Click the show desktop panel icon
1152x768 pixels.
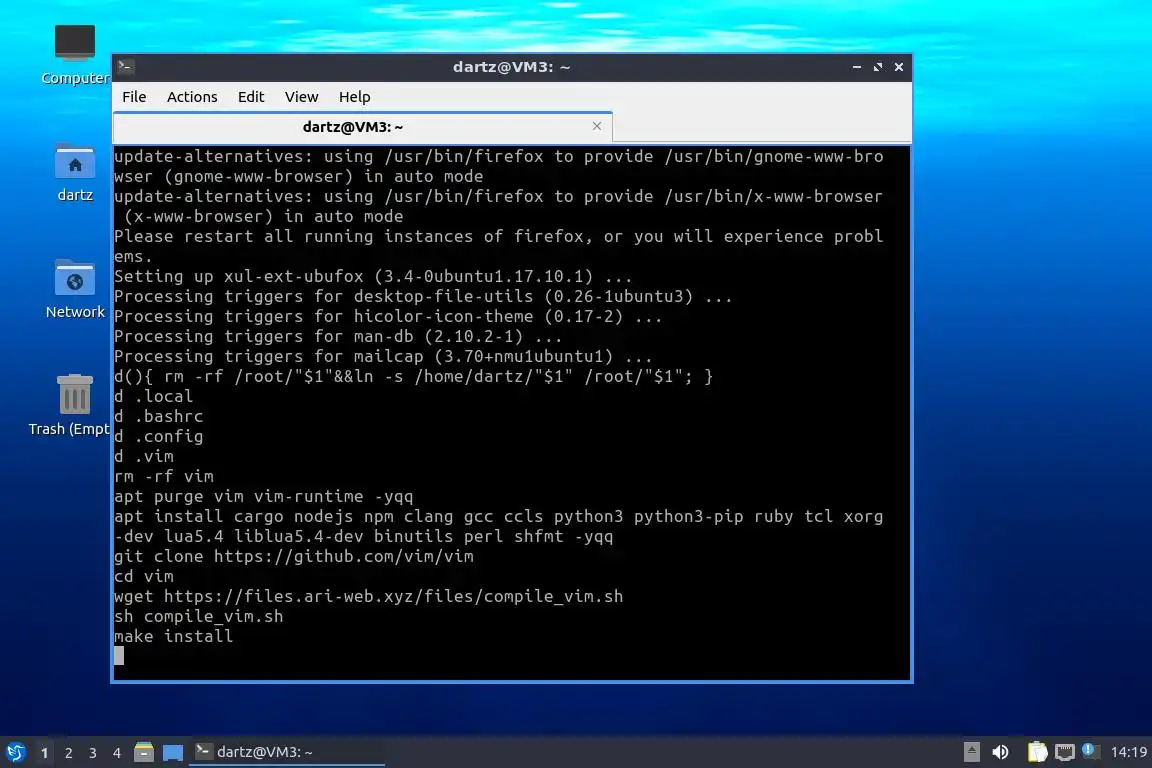(173, 753)
